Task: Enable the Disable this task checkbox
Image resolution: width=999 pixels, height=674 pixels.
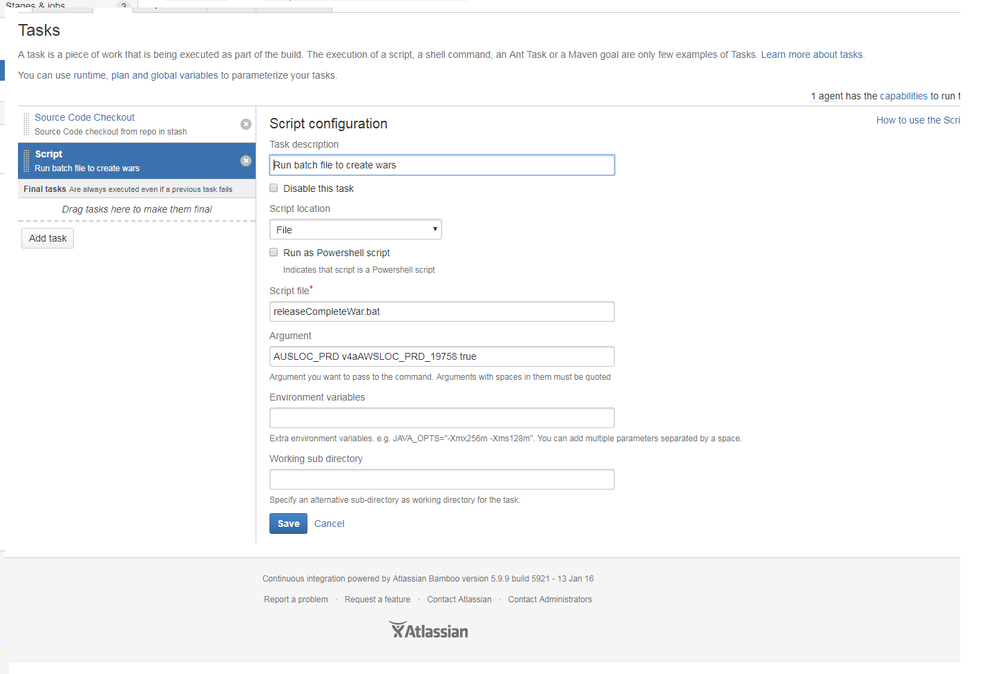Action: [x=273, y=188]
